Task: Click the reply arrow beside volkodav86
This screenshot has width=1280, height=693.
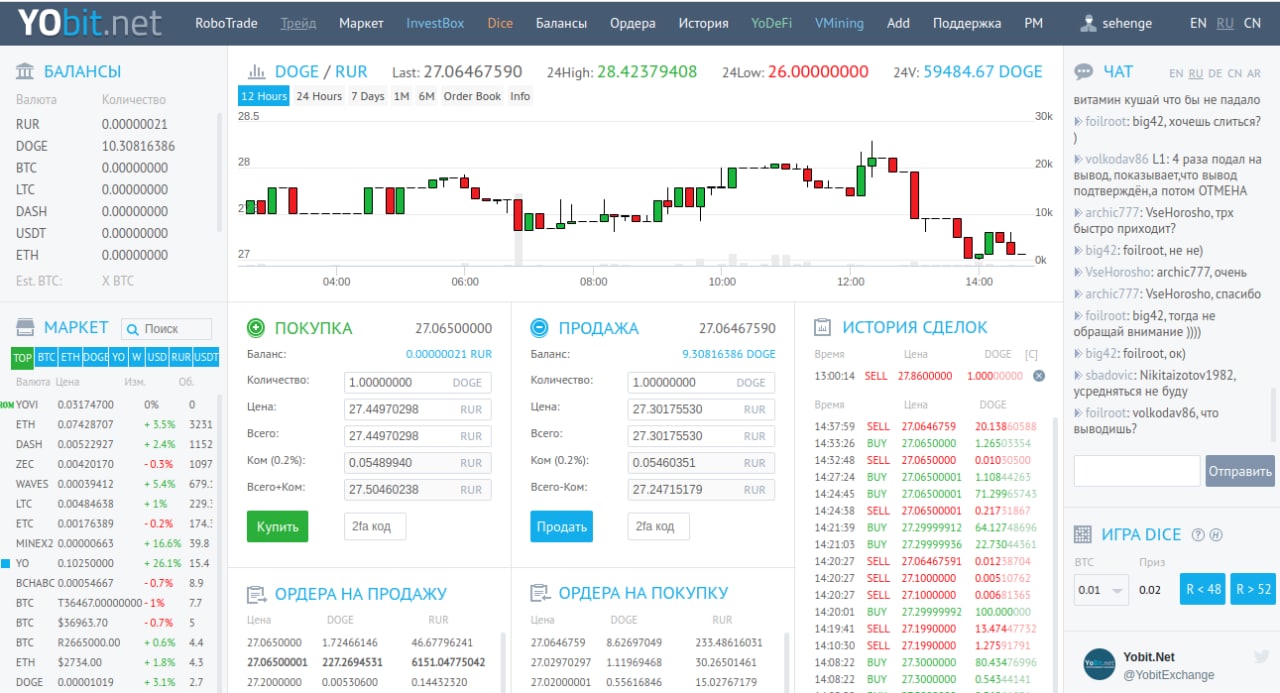Action: tap(1078, 159)
